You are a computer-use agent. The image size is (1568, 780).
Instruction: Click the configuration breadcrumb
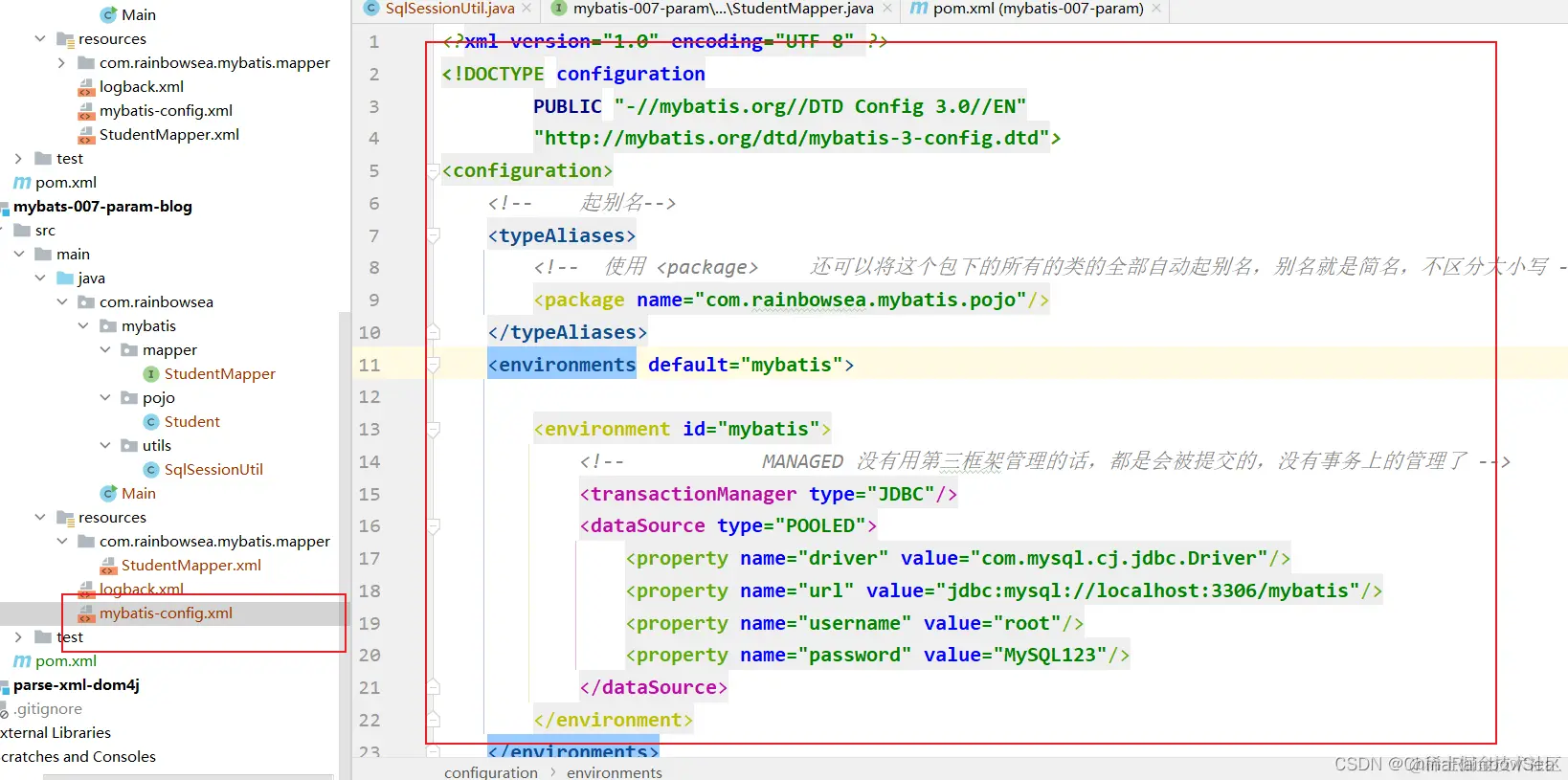point(491,771)
